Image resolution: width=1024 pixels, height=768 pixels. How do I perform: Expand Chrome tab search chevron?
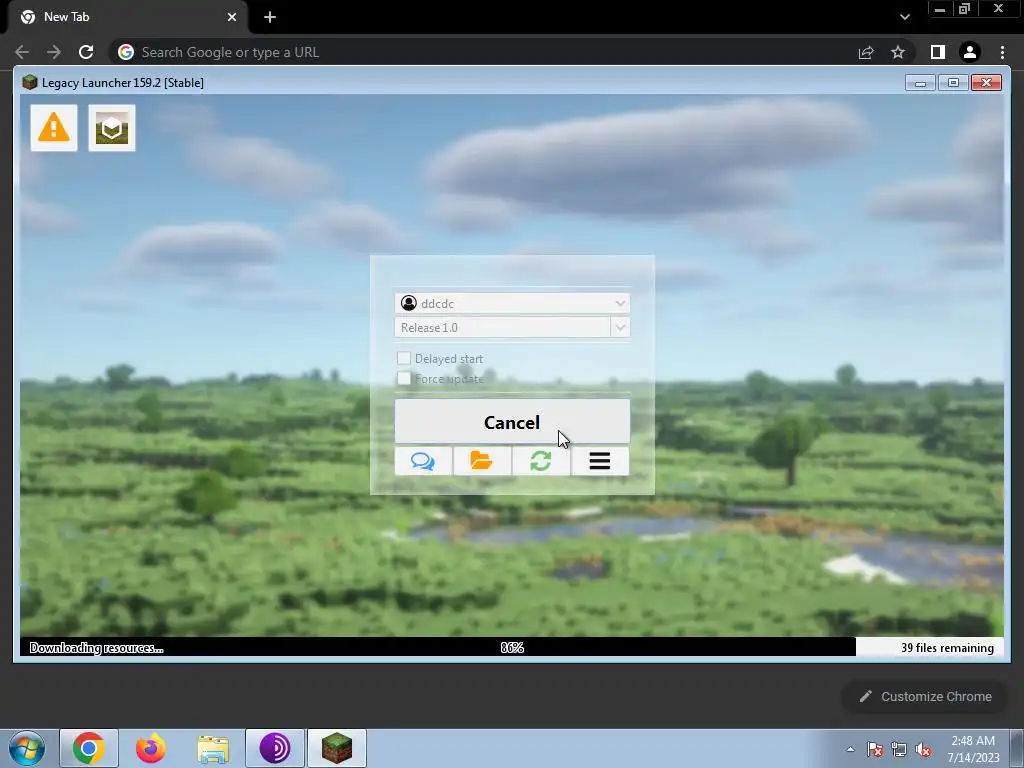coord(904,17)
